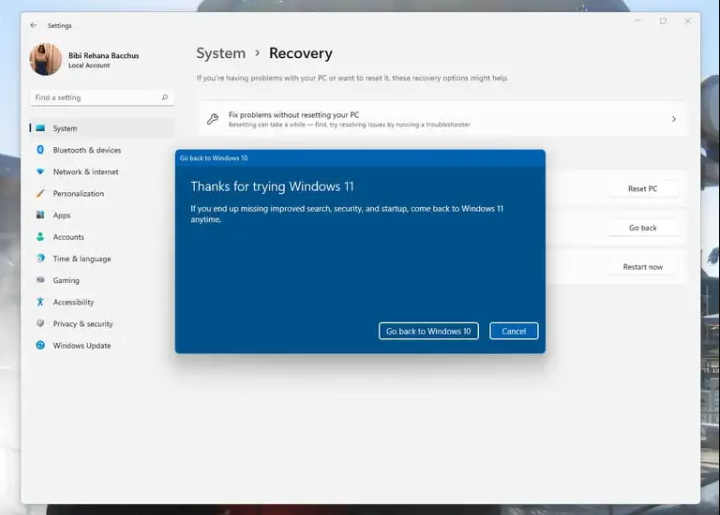Open Bluetooth & devices label
The image size is (720, 515).
[x=87, y=150]
